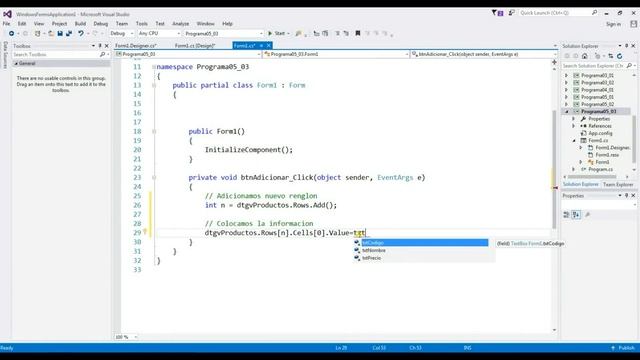Click Solution Explorer horizontal scrollbar thumb
Image resolution: width=640 pixels, height=360 pixels.
[592, 177]
